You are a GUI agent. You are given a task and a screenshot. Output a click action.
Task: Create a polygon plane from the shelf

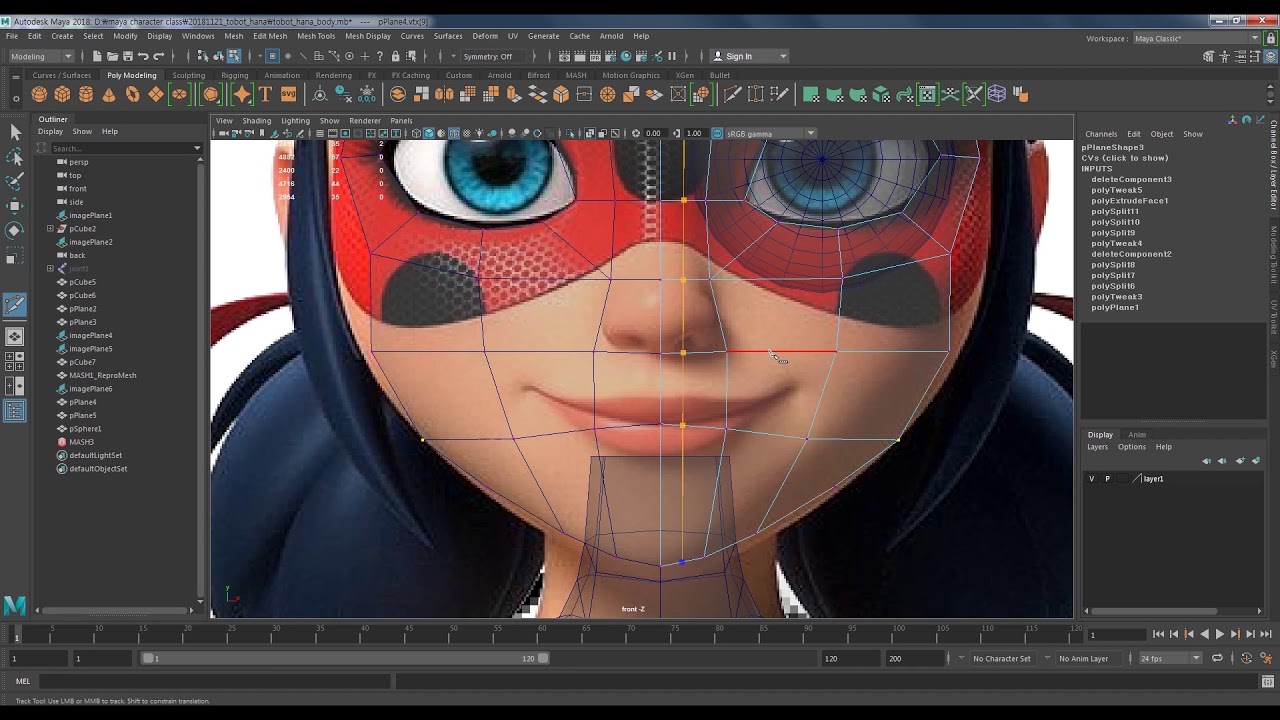[156, 94]
